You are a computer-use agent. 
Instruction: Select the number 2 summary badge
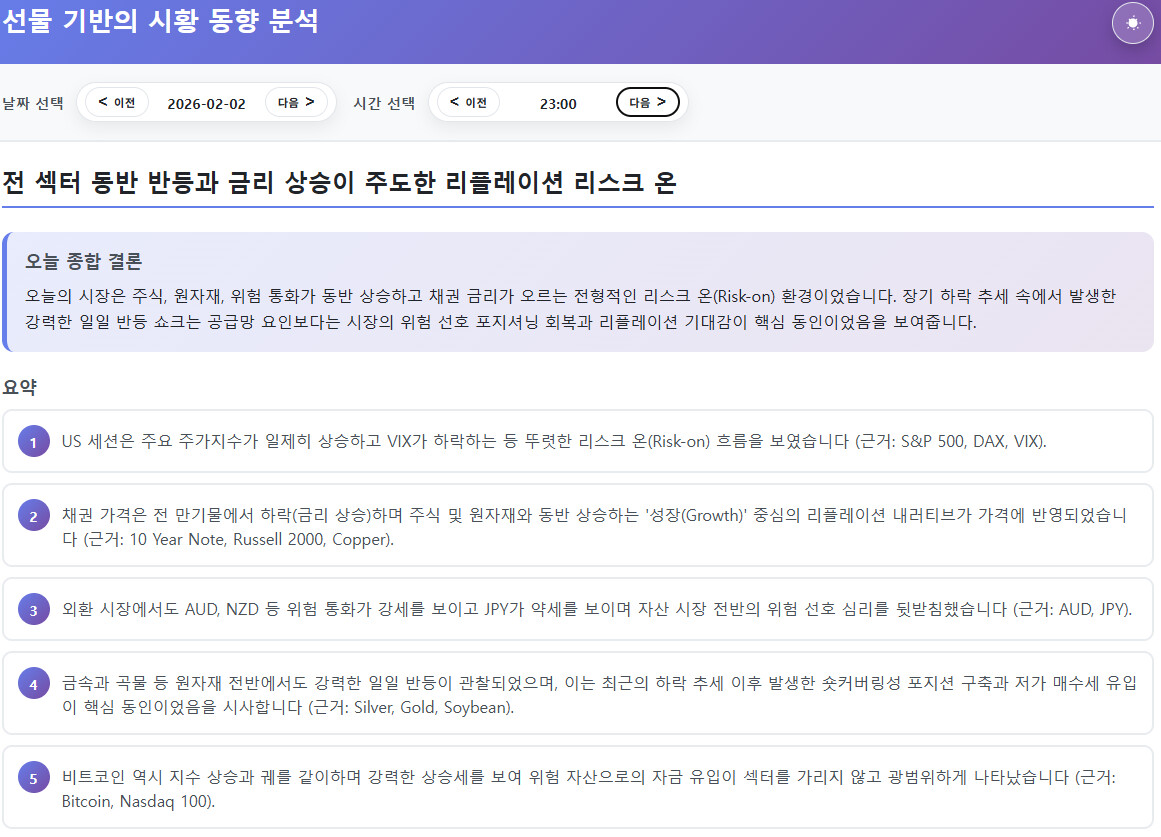(x=33, y=517)
